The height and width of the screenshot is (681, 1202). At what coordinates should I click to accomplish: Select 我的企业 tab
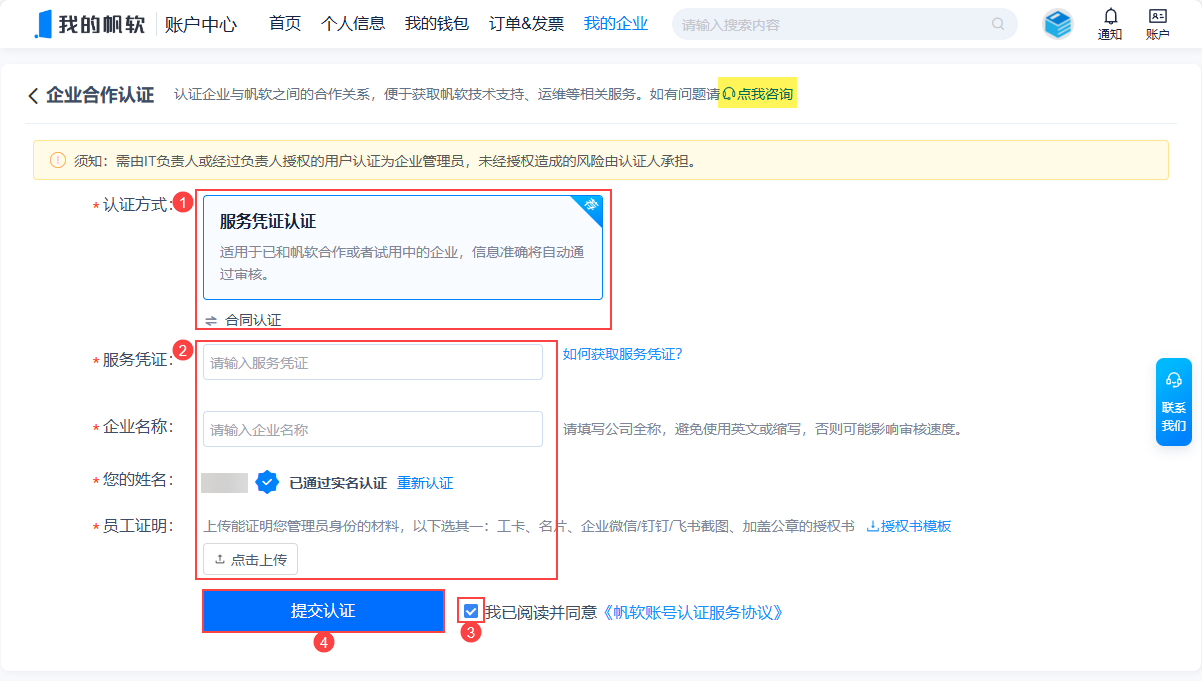pos(616,24)
